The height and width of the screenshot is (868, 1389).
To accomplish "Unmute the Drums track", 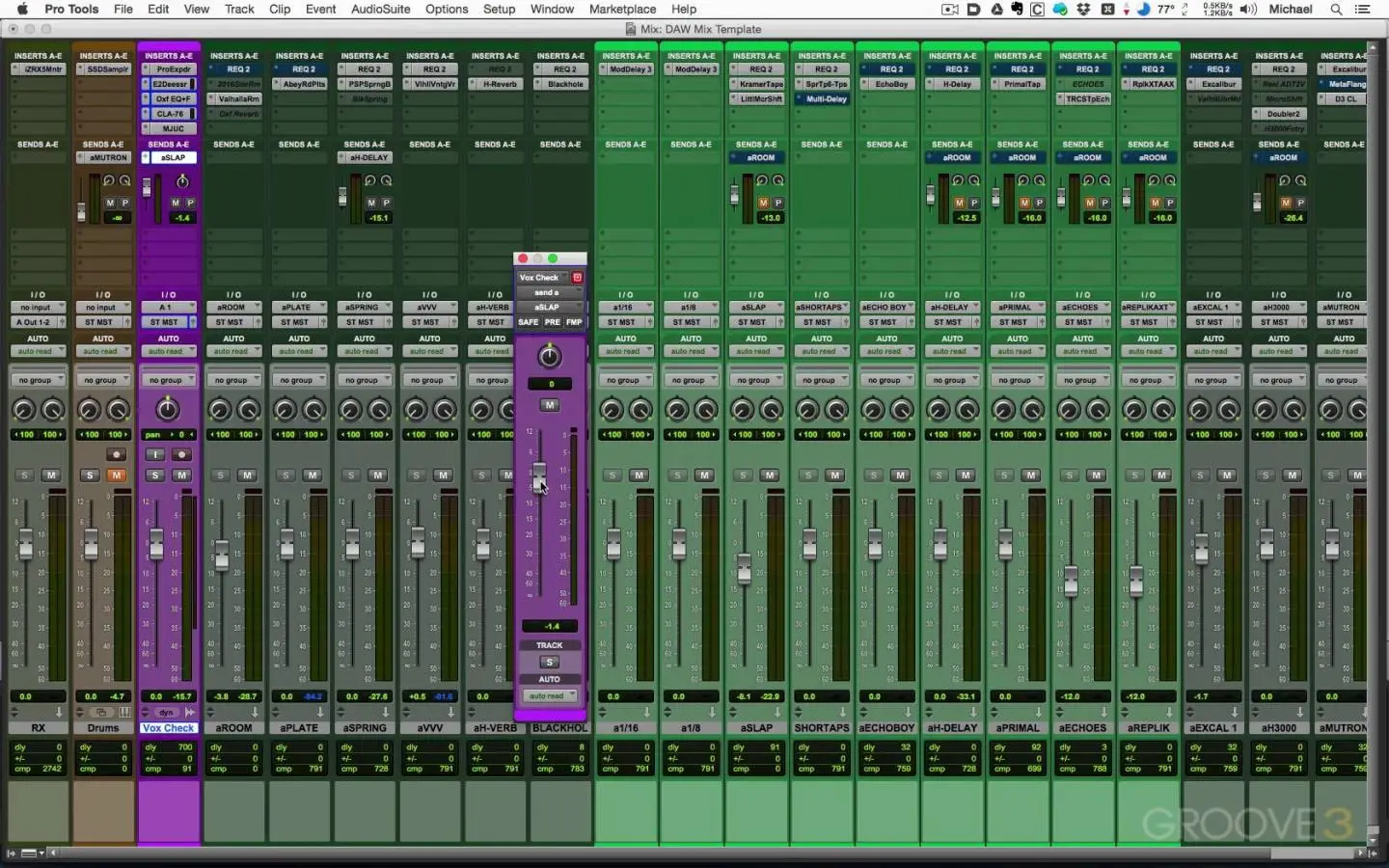I will click(117, 475).
